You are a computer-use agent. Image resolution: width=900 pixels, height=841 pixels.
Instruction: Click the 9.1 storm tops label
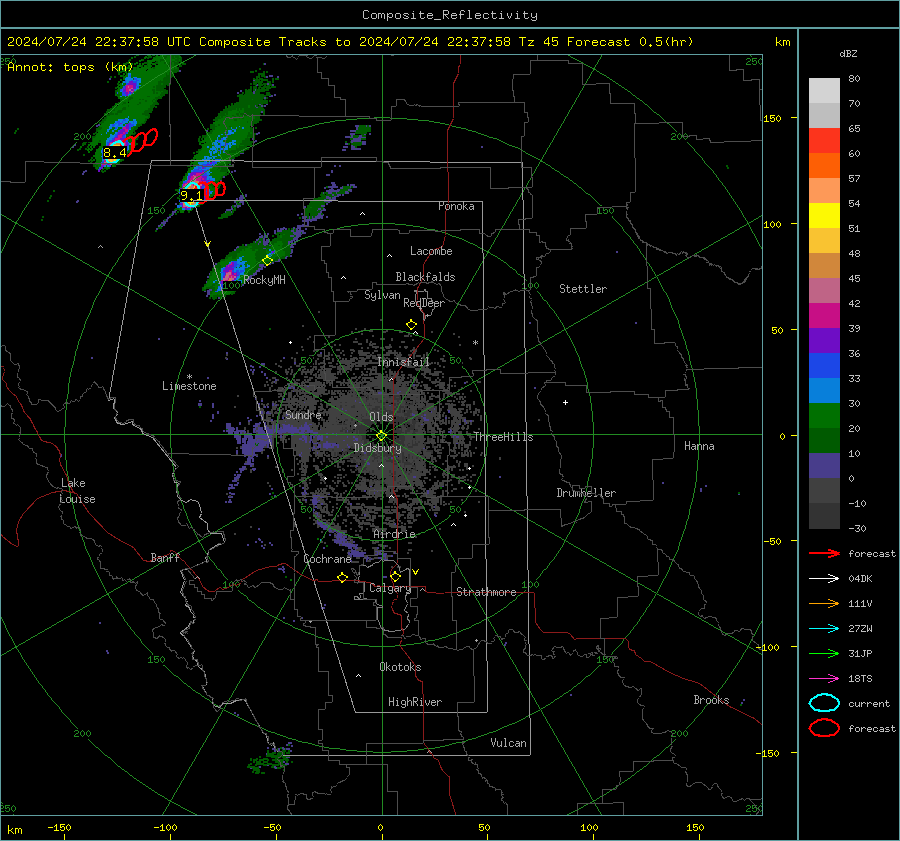pos(192,196)
